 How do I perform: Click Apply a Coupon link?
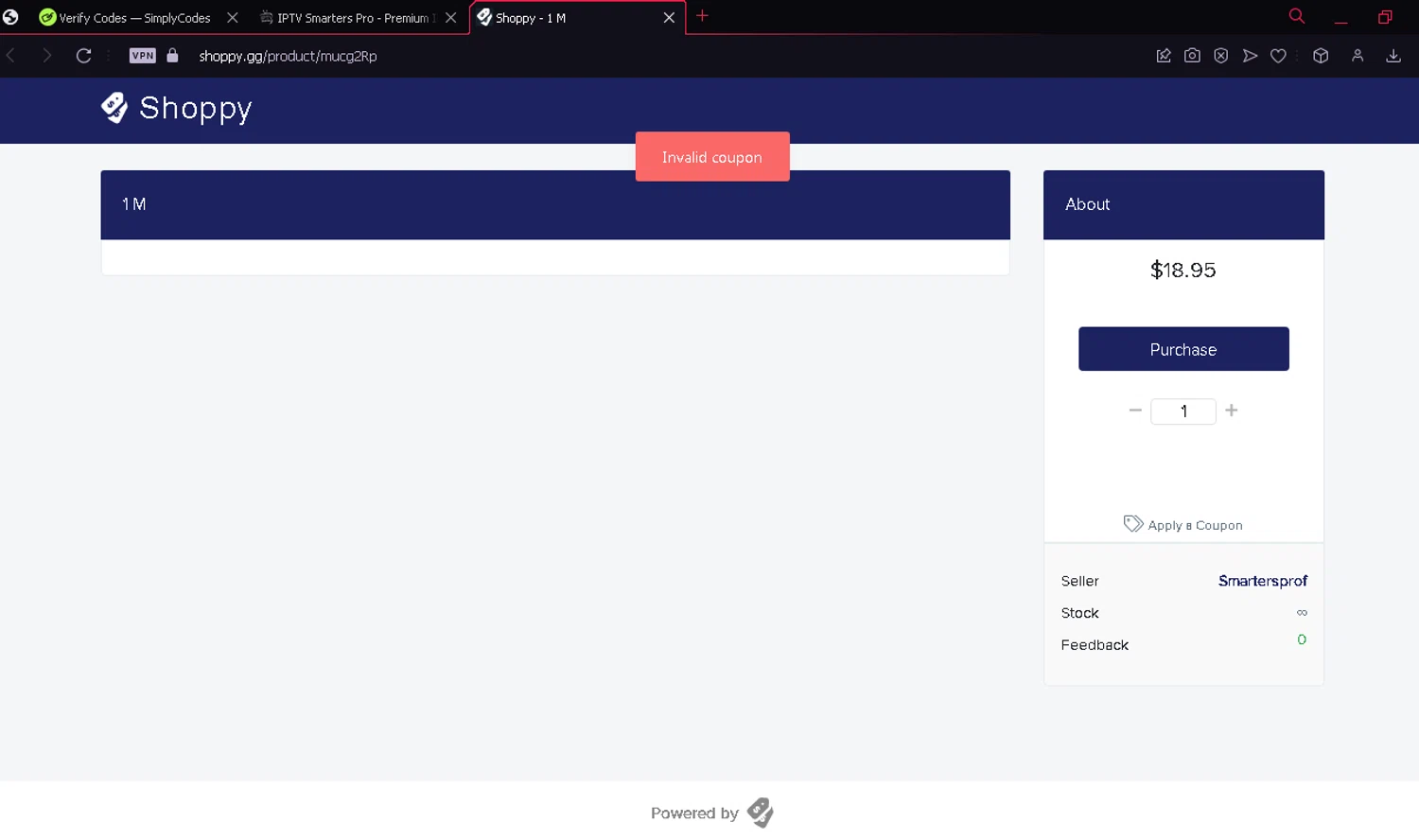click(1183, 525)
